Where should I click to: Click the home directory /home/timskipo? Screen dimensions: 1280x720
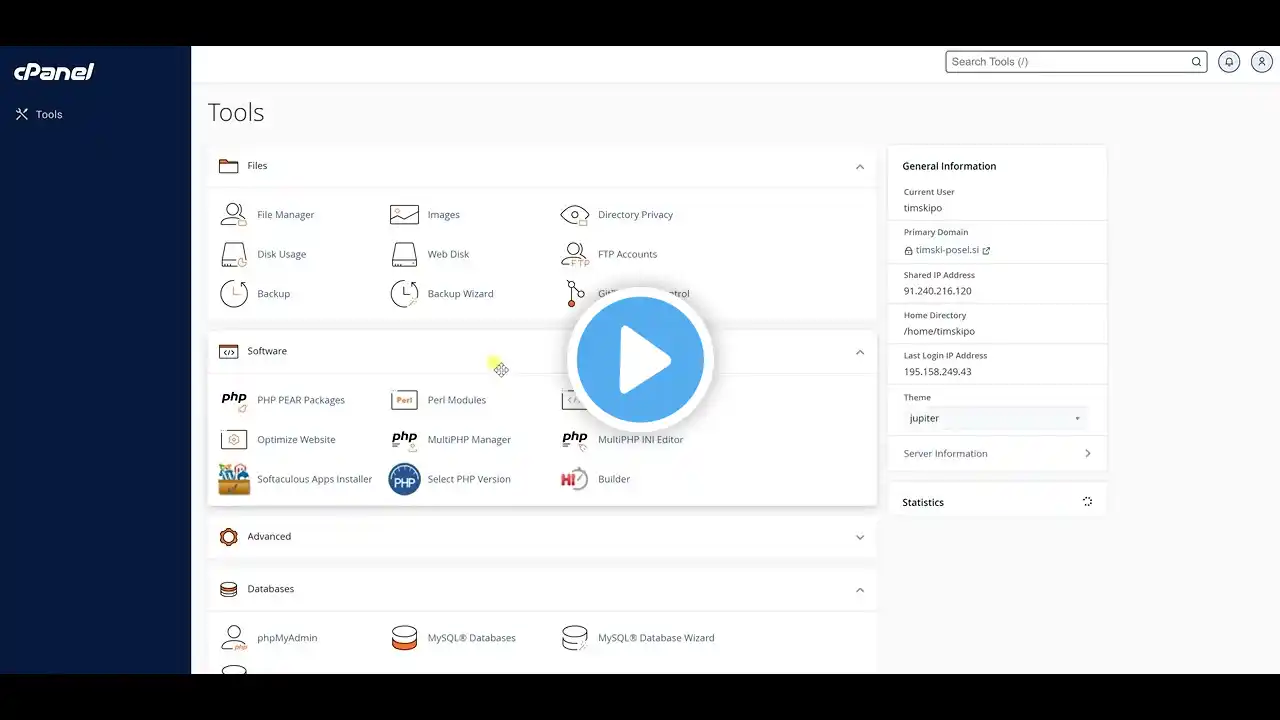click(939, 331)
